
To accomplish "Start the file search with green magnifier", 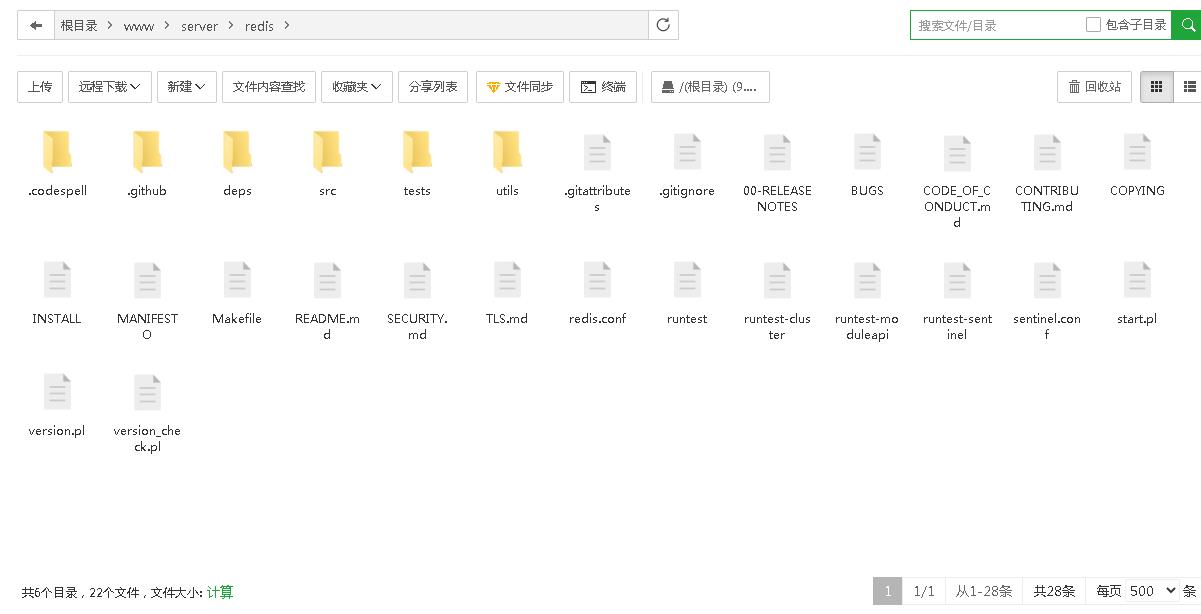I will point(1186,25).
